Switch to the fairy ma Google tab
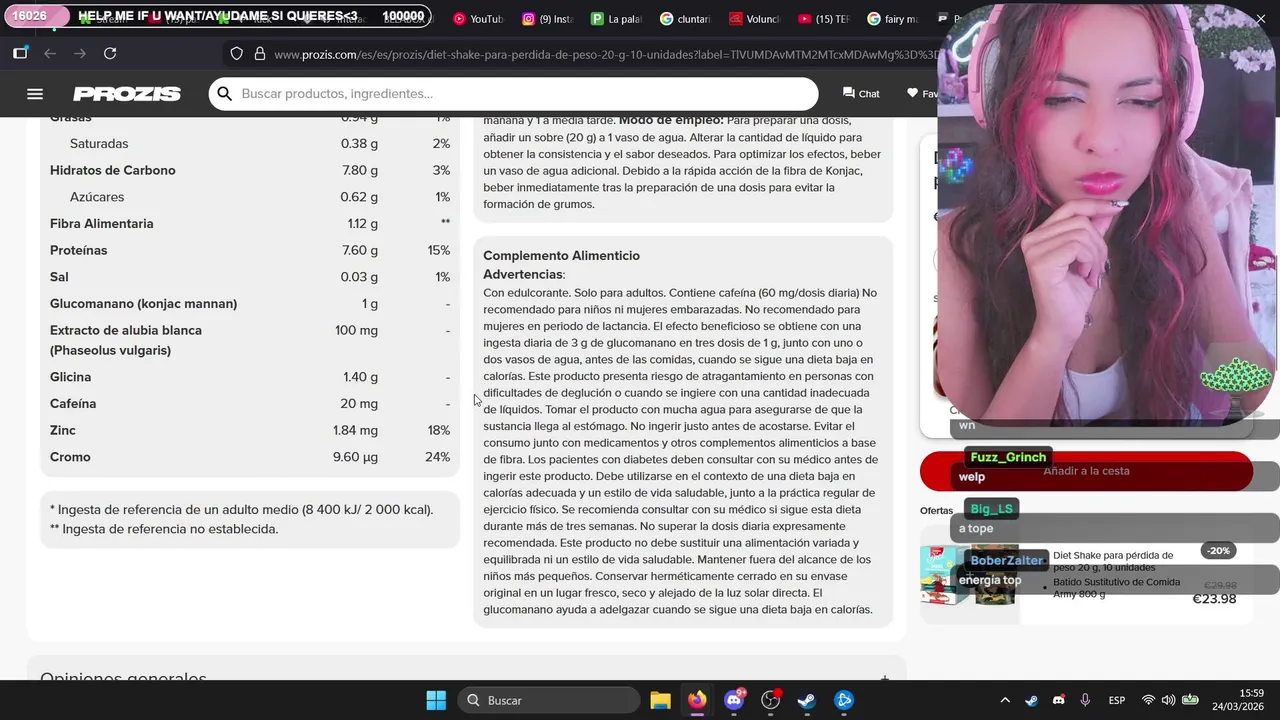The width and height of the screenshot is (1280, 720). [x=892, y=18]
